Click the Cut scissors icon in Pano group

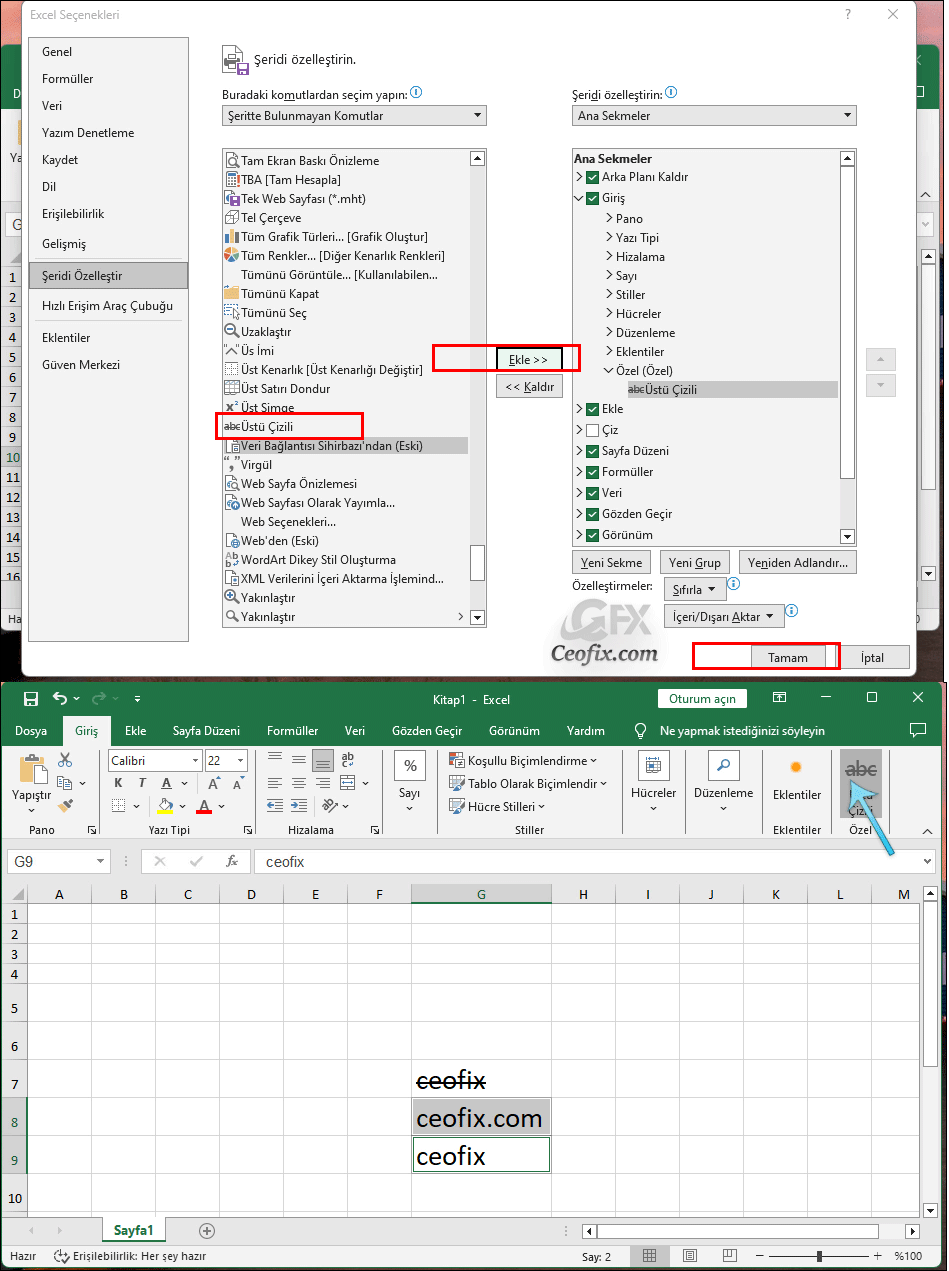coord(65,760)
